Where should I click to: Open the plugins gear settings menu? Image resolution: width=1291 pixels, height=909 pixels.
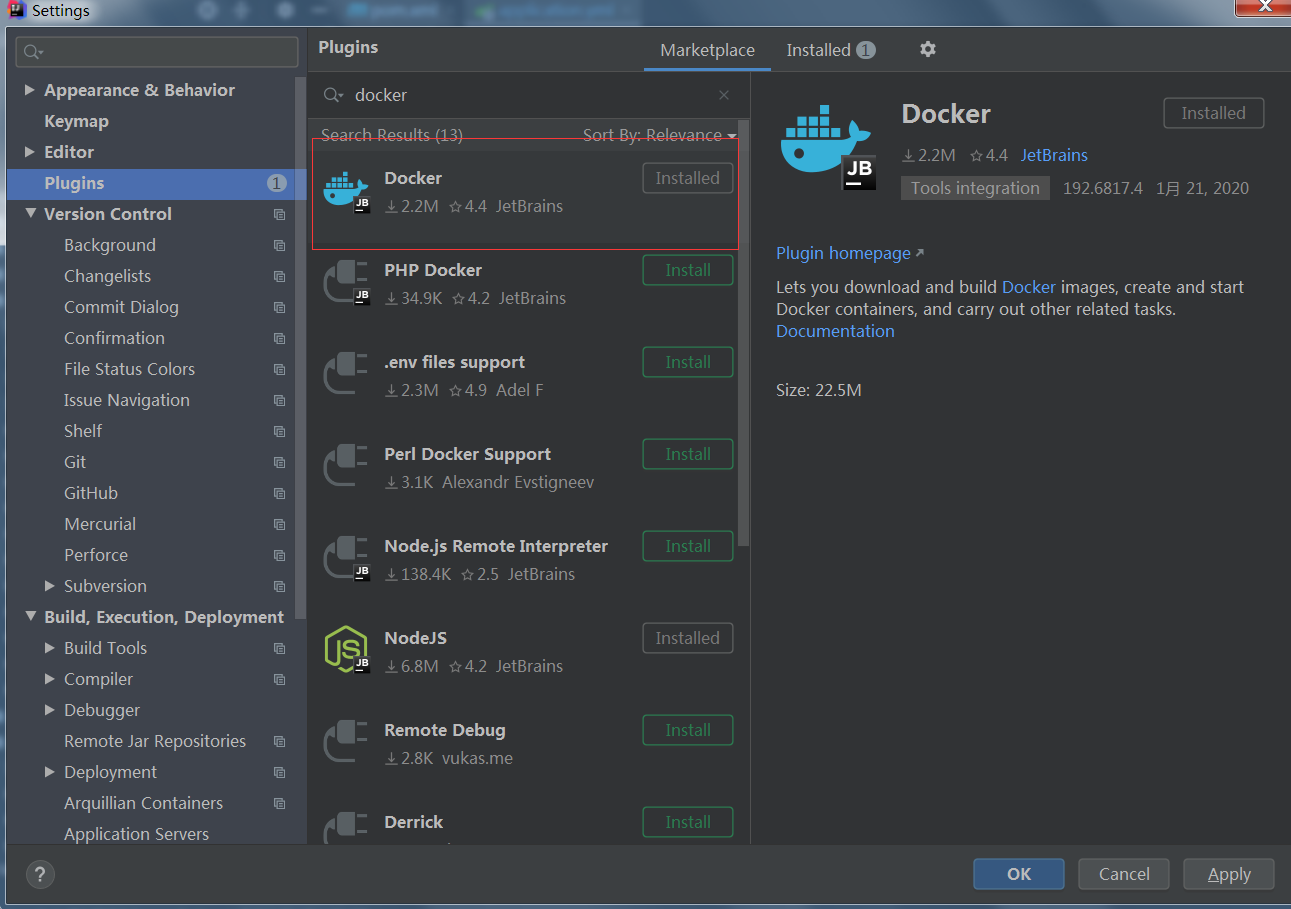click(x=928, y=49)
